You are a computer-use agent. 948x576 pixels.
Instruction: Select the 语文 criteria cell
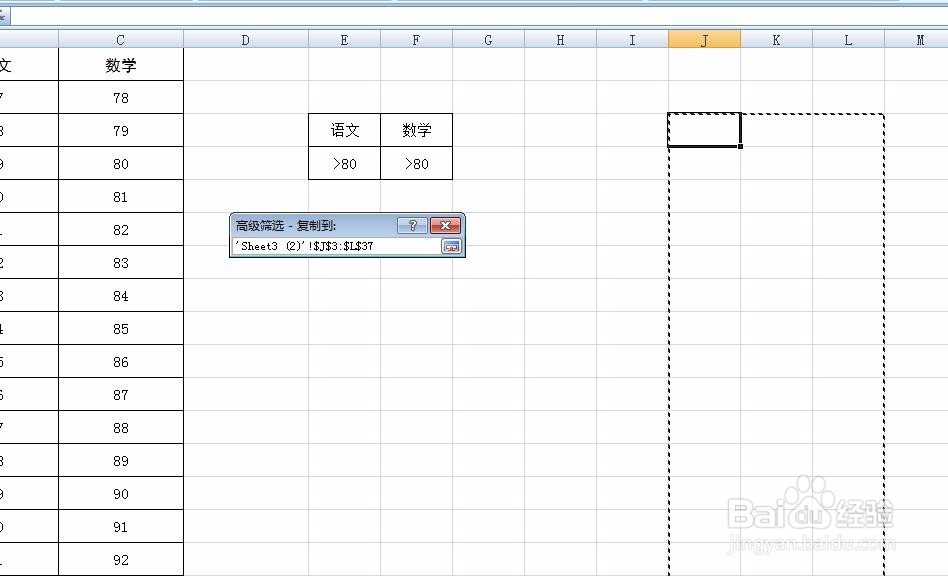click(x=344, y=130)
